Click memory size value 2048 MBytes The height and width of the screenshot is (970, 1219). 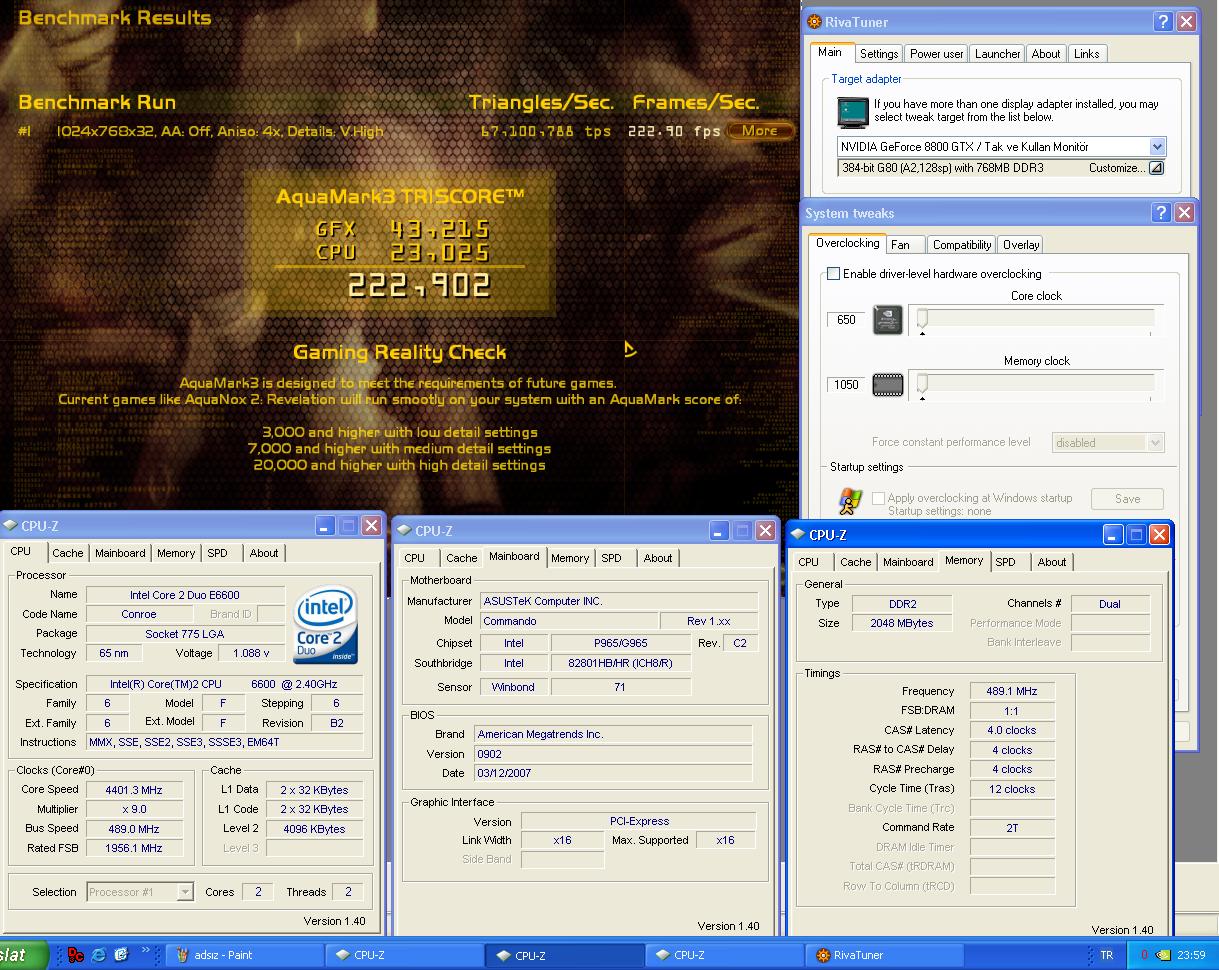pos(902,623)
